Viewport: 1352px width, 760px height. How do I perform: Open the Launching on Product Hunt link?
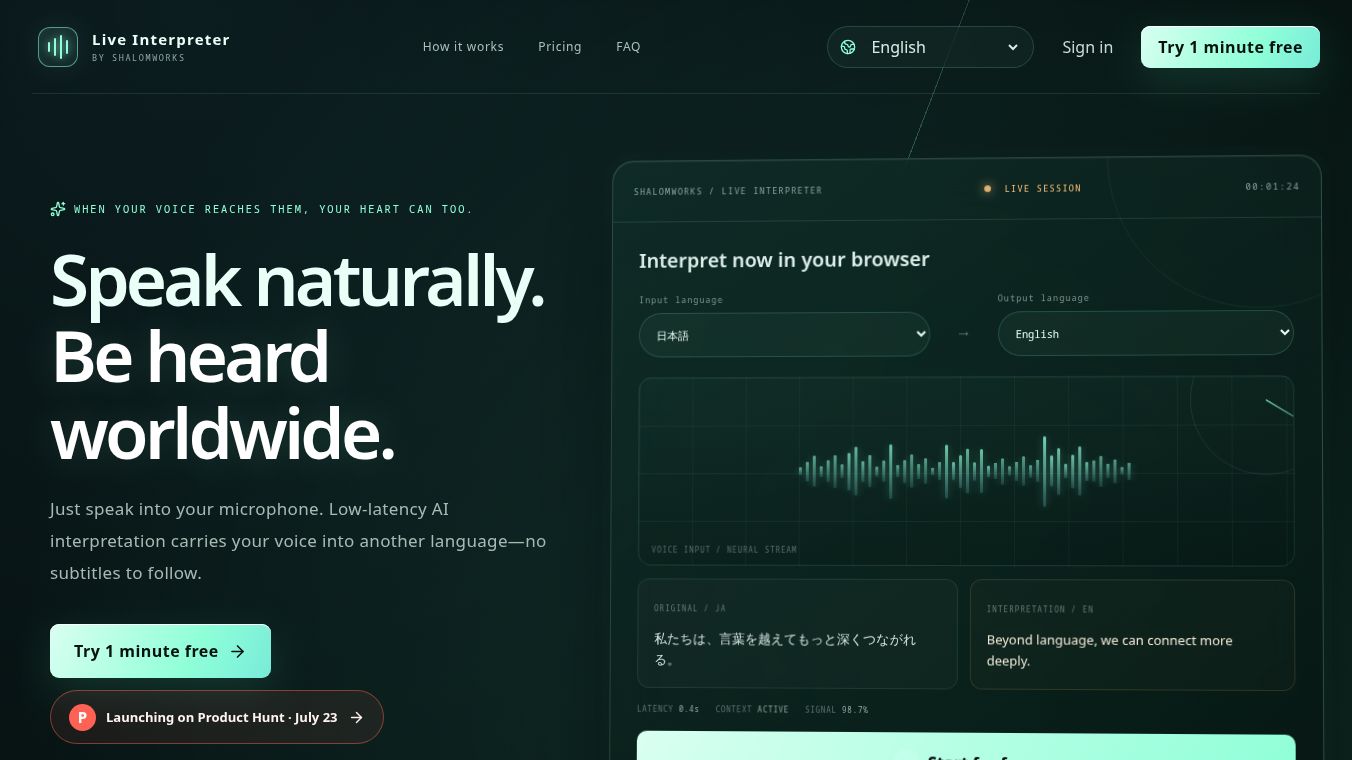click(217, 717)
